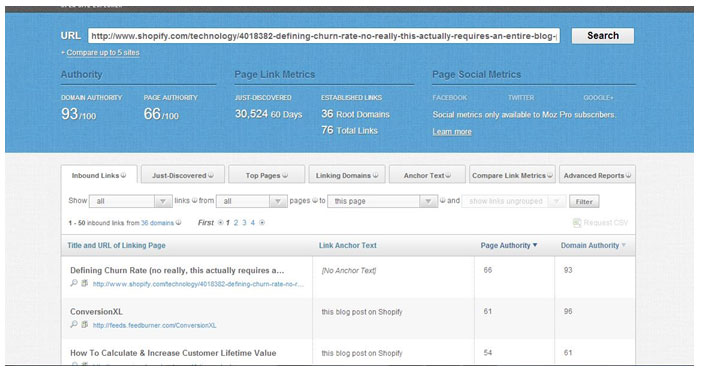
Task: Click the Search button
Action: click(x=603, y=36)
